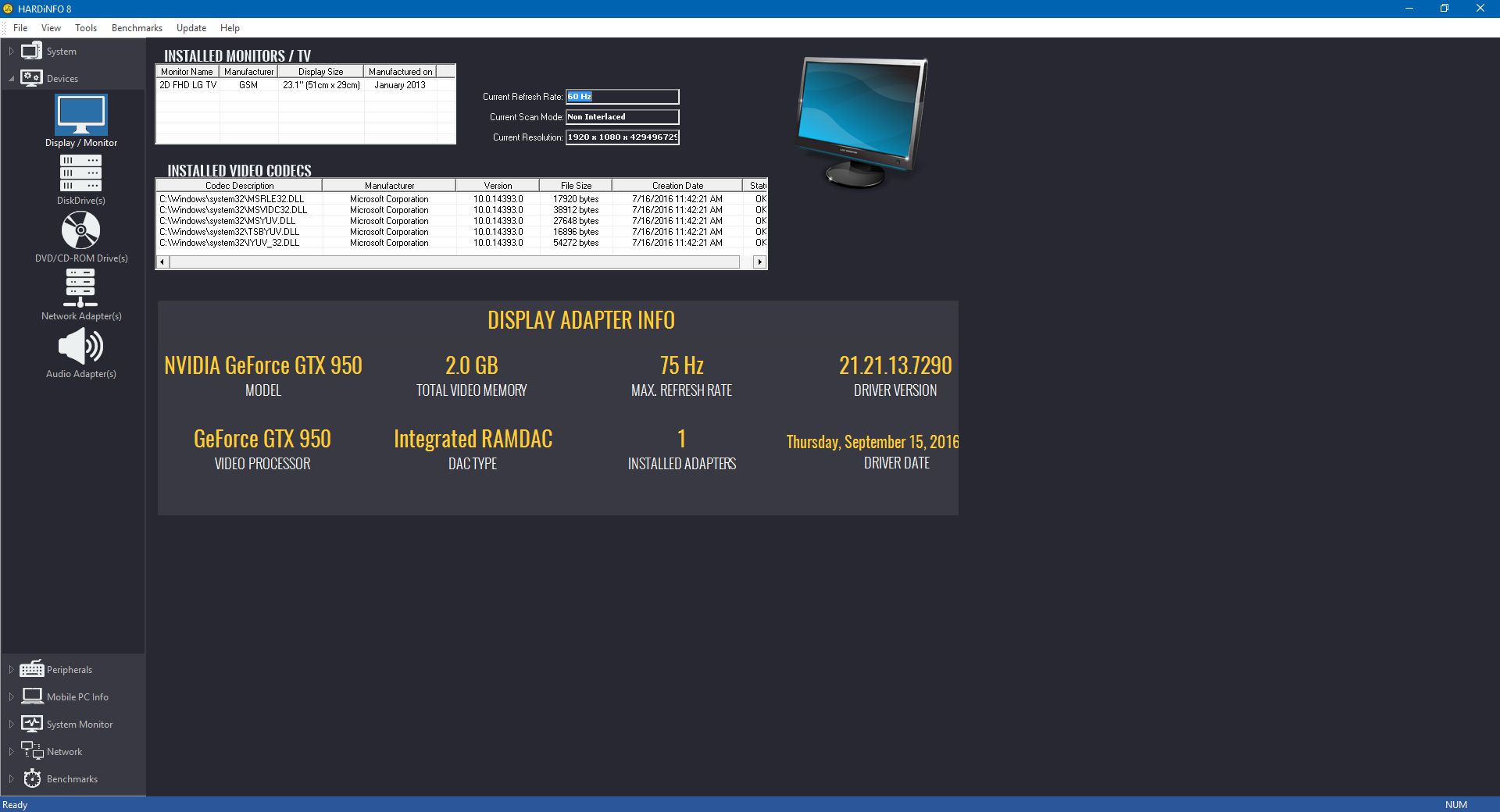Viewport: 1500px width, 812px height.
Task: Click the Display Size column header
Action: 321,72
